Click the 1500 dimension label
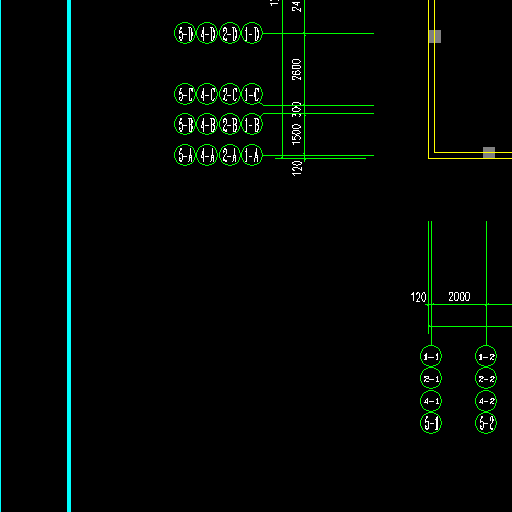512x512 pixels. (296, 134)
